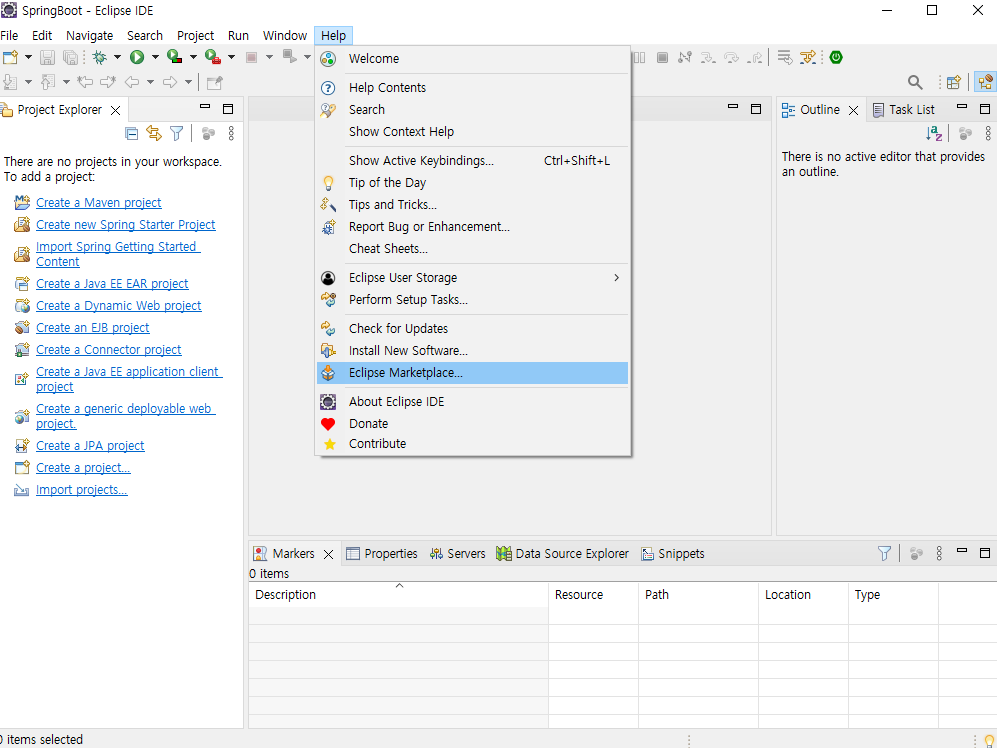Open dropdown next to Run button
997x748 pixels.
tap(155, 57)
